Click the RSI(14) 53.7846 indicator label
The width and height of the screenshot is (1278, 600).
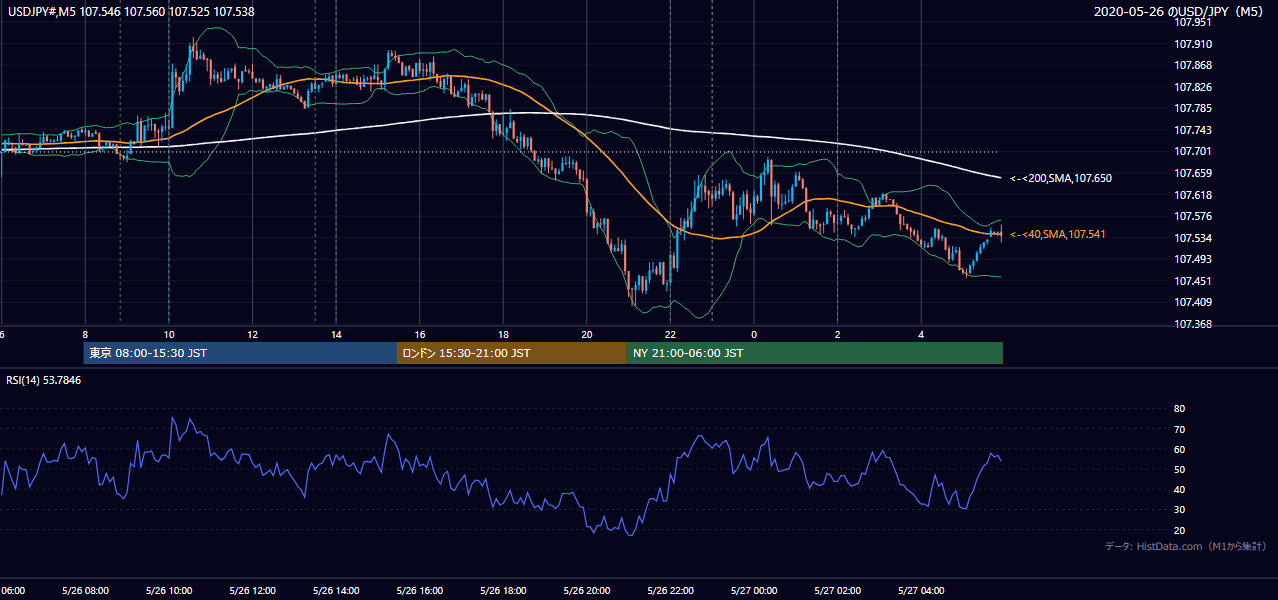coord(44,380)
